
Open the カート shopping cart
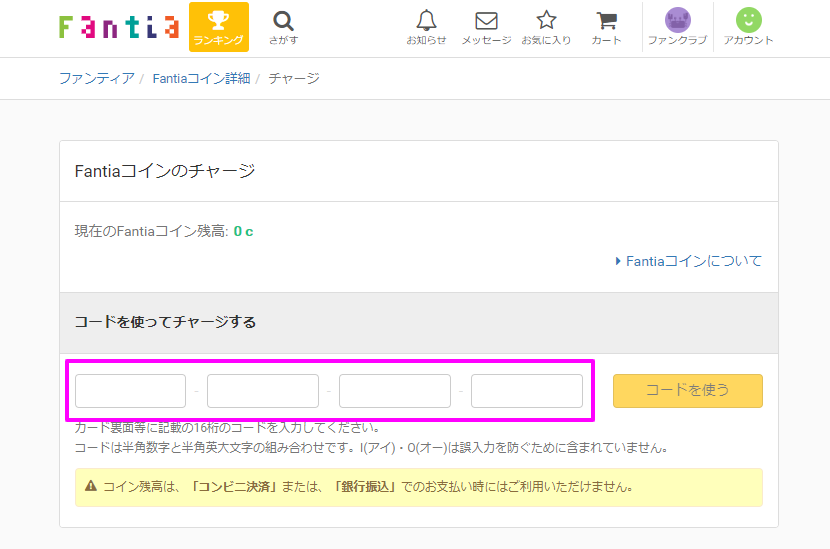pos(606,27)
